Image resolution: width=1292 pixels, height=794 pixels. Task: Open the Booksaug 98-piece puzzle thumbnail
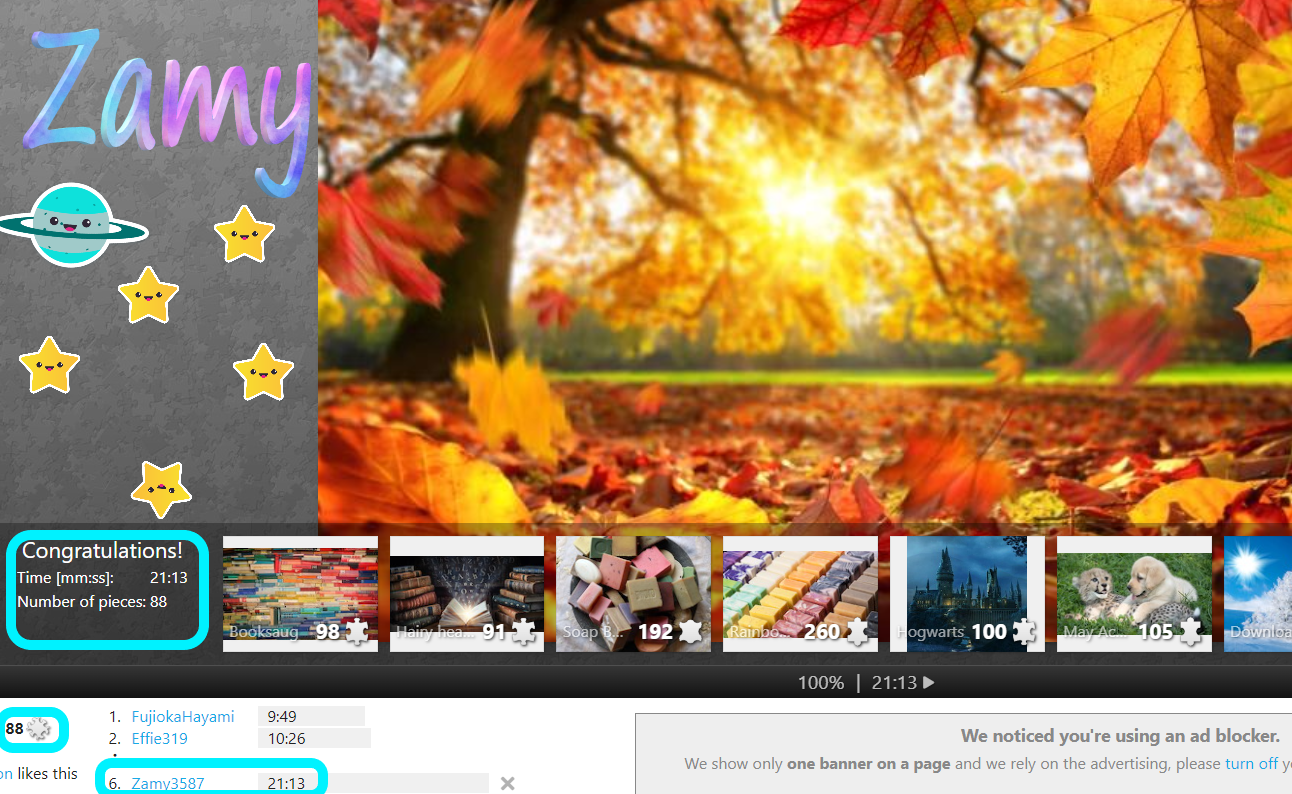[300, 594]
